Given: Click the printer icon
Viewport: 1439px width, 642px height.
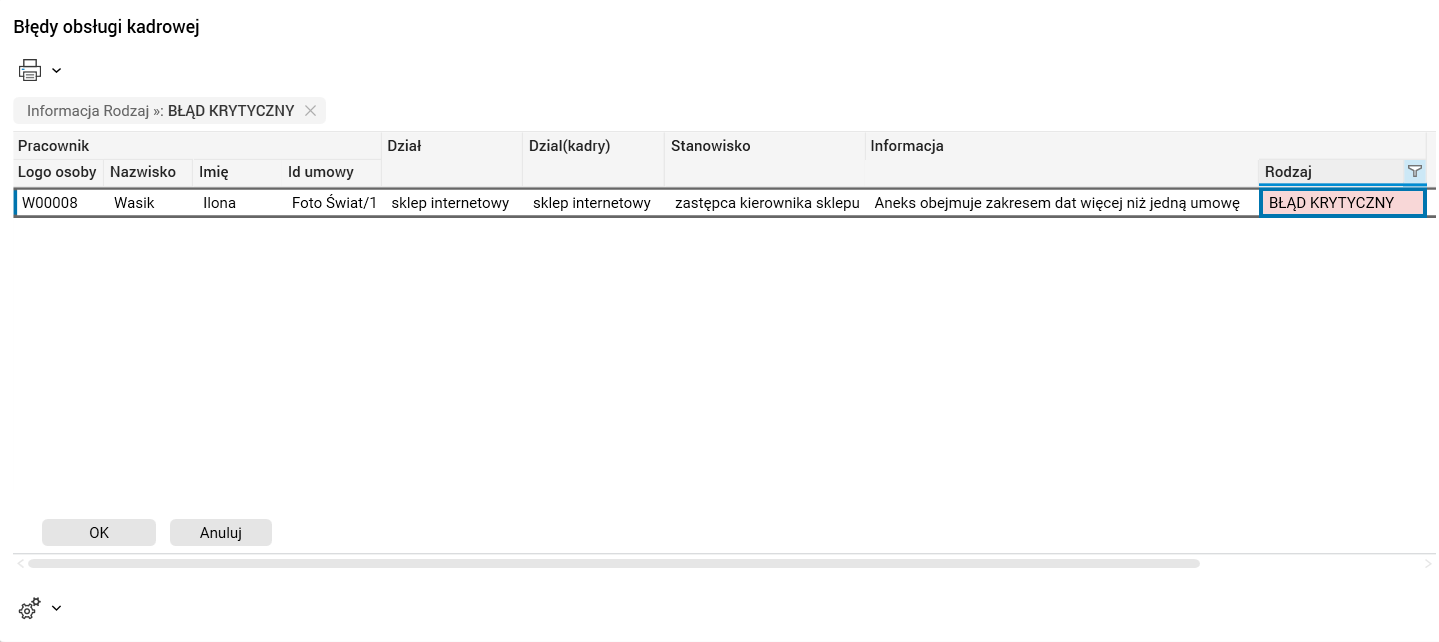Looking at the screenshot, I should click(x=30, y=70).
